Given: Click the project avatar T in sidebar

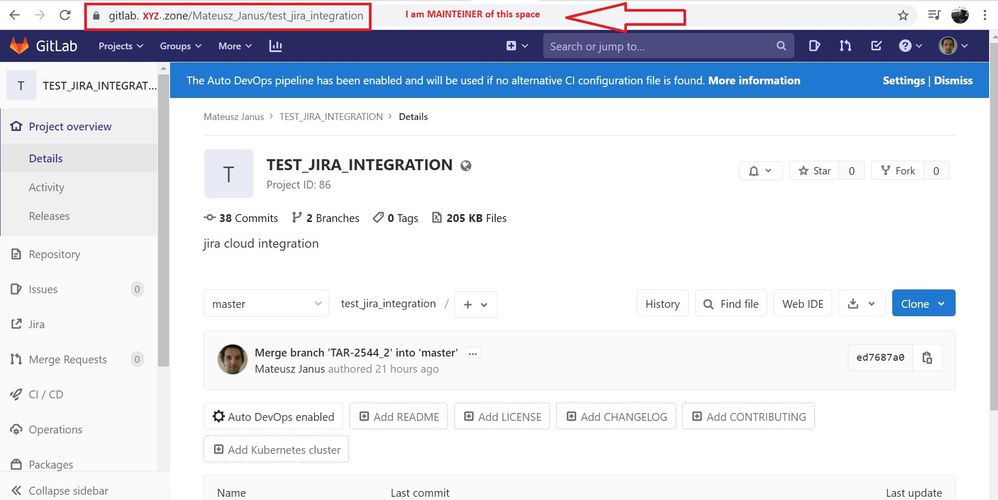Looking at the screenshot, I should click(21, 85).
